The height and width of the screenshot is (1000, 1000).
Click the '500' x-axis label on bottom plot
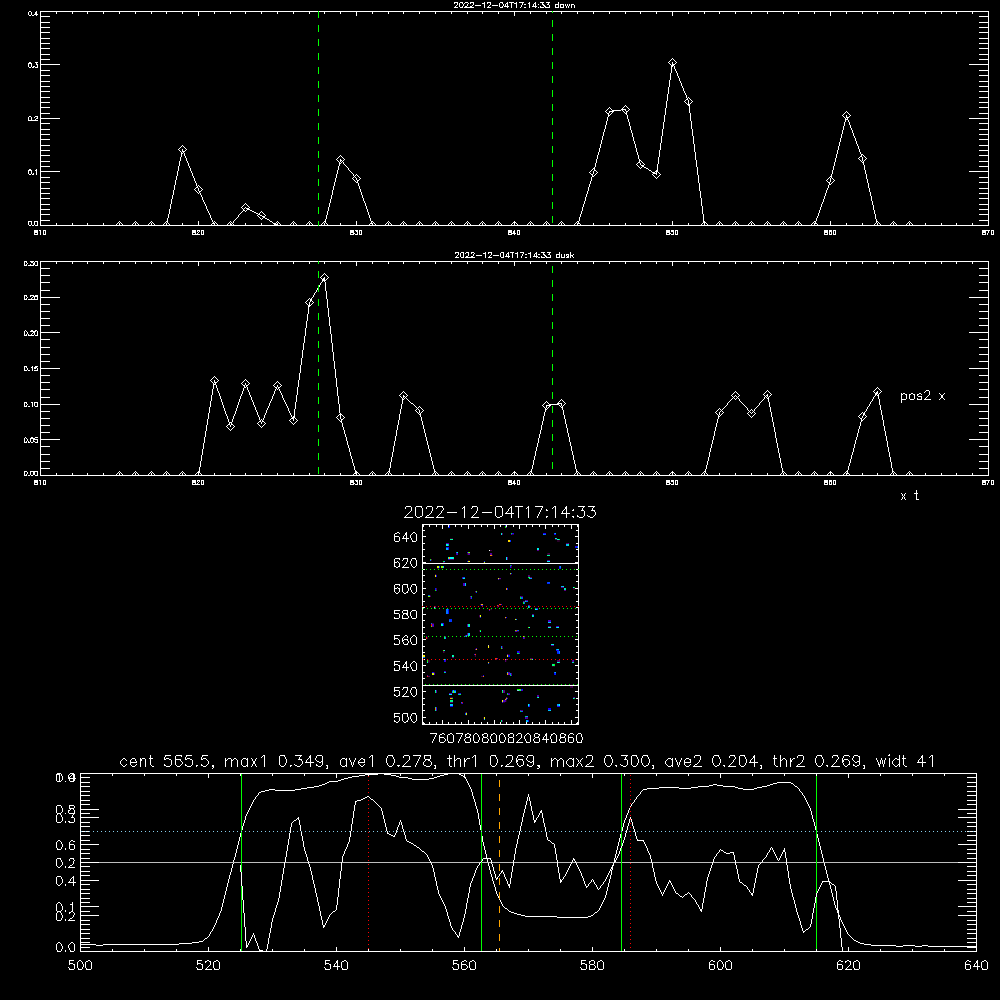pos(80,966)
